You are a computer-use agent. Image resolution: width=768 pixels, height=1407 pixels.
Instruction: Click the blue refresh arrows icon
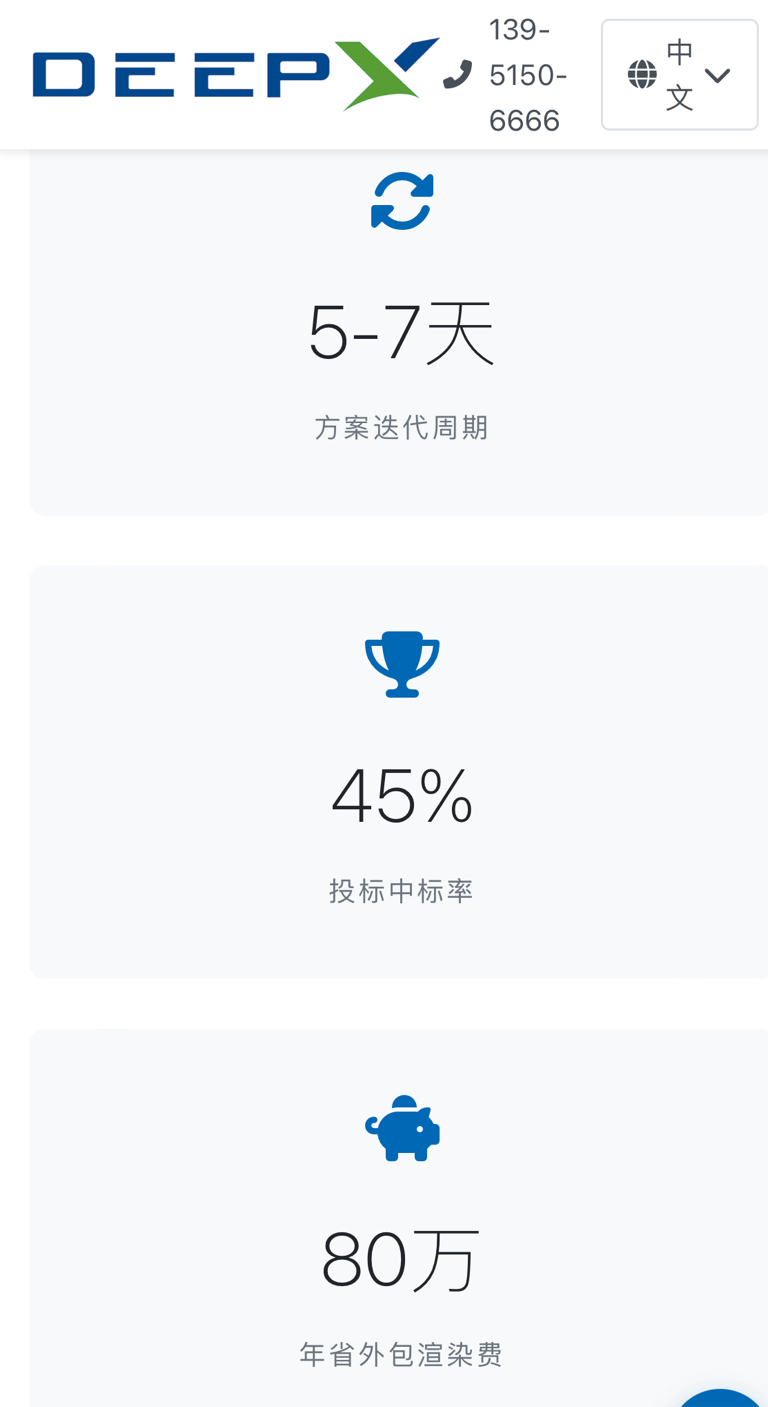(x=401, y=200)
